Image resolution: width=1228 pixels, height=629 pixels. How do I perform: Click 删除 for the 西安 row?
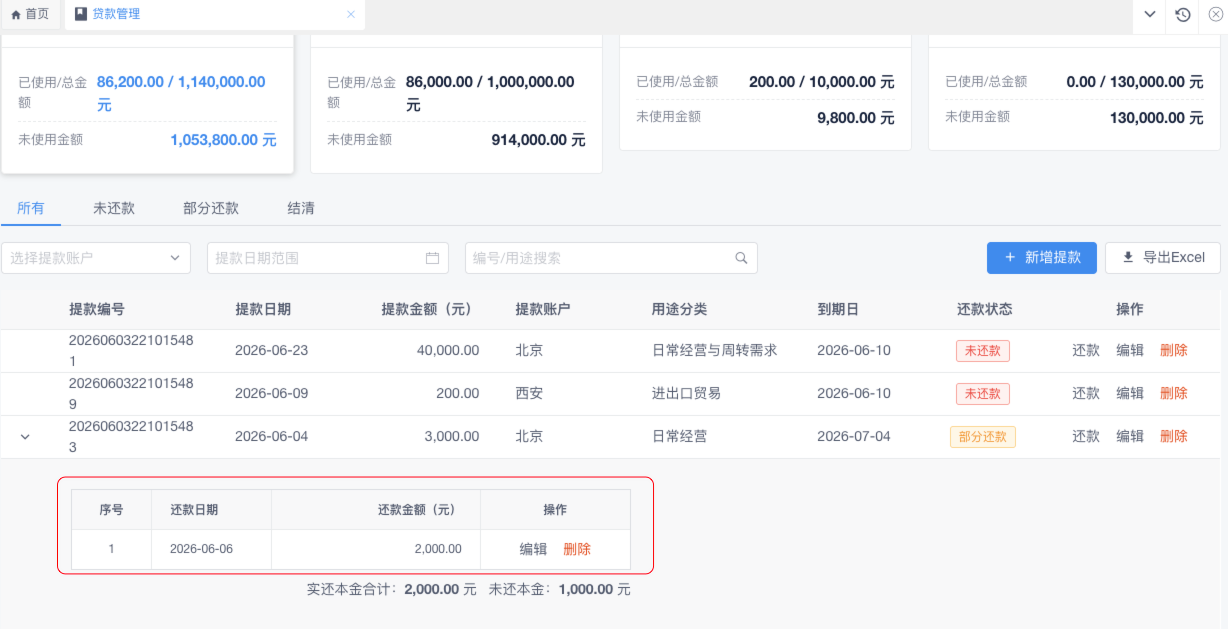[1174, 393]
